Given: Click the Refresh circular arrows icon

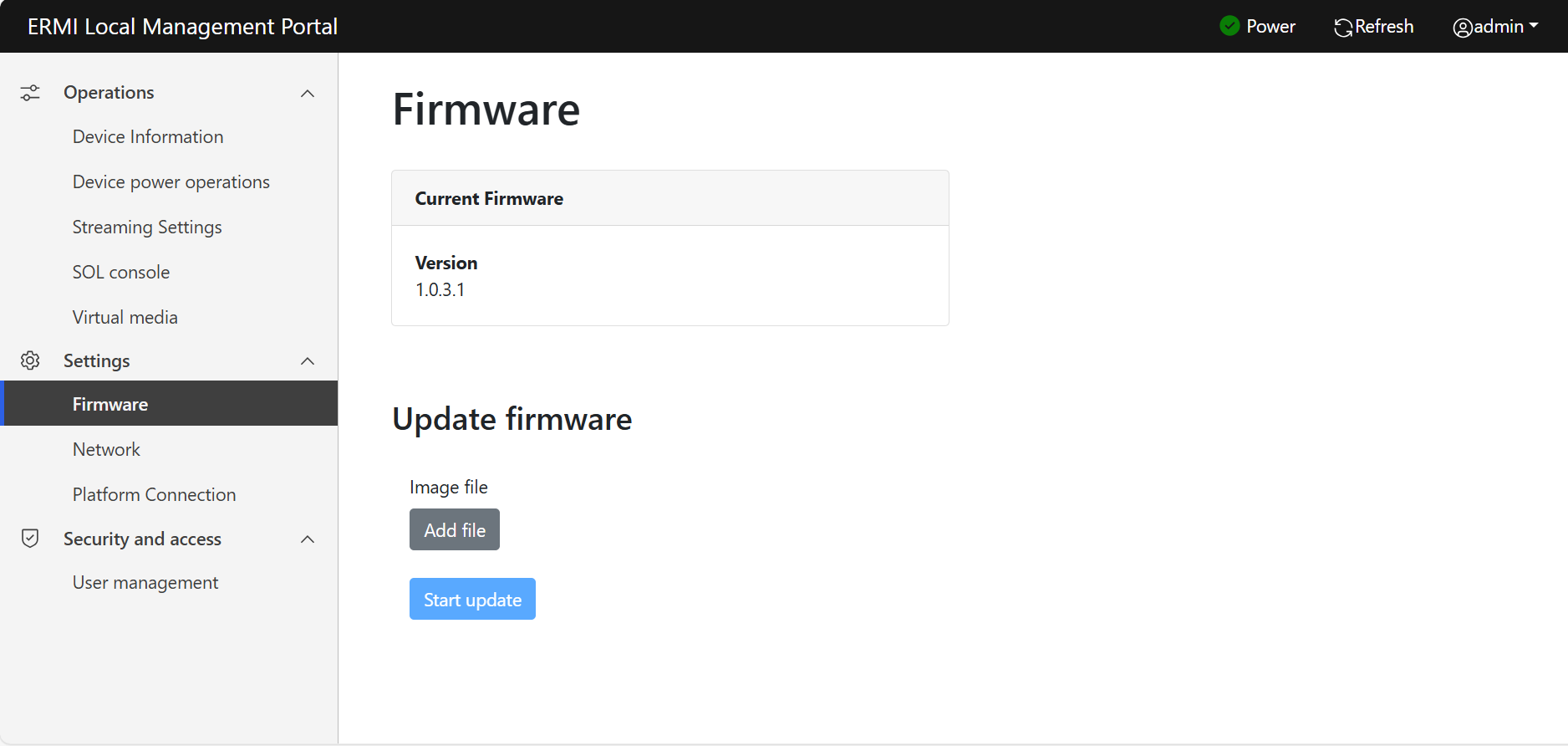Looking at the screenshot, I should pos(1343,28).
